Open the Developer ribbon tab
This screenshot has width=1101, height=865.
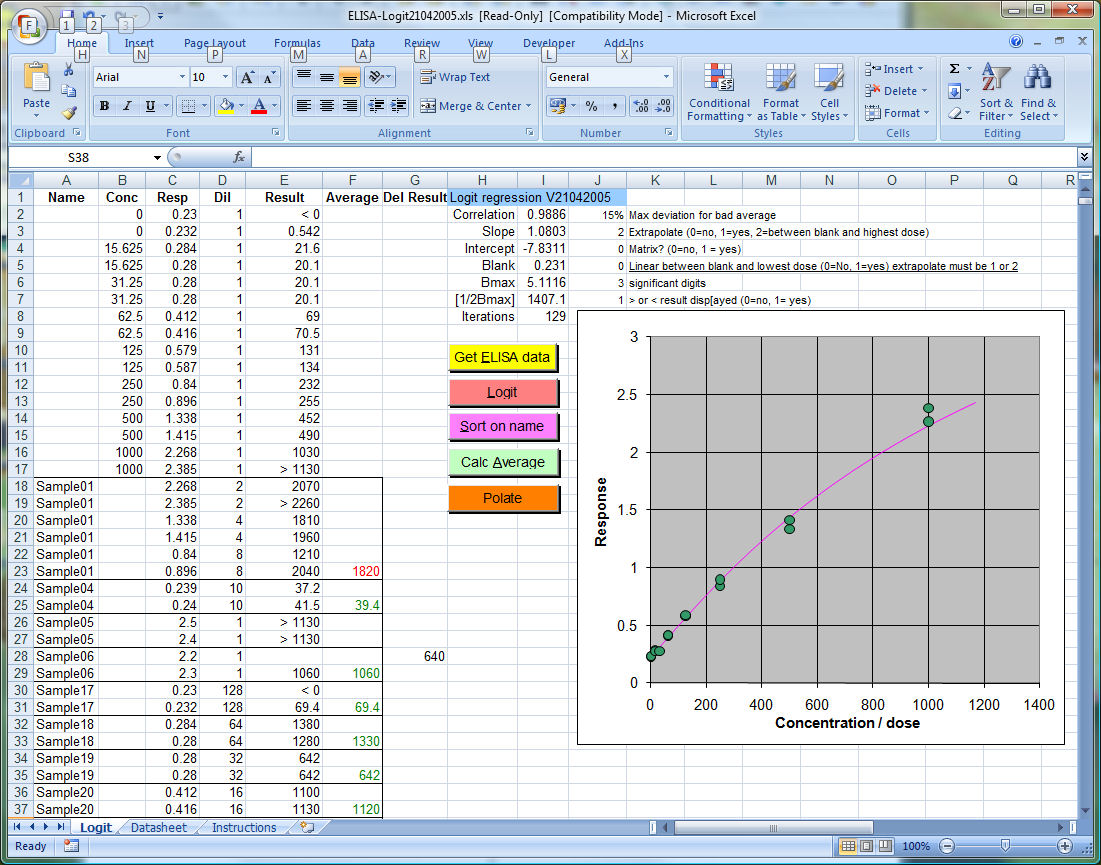point(549,43)
